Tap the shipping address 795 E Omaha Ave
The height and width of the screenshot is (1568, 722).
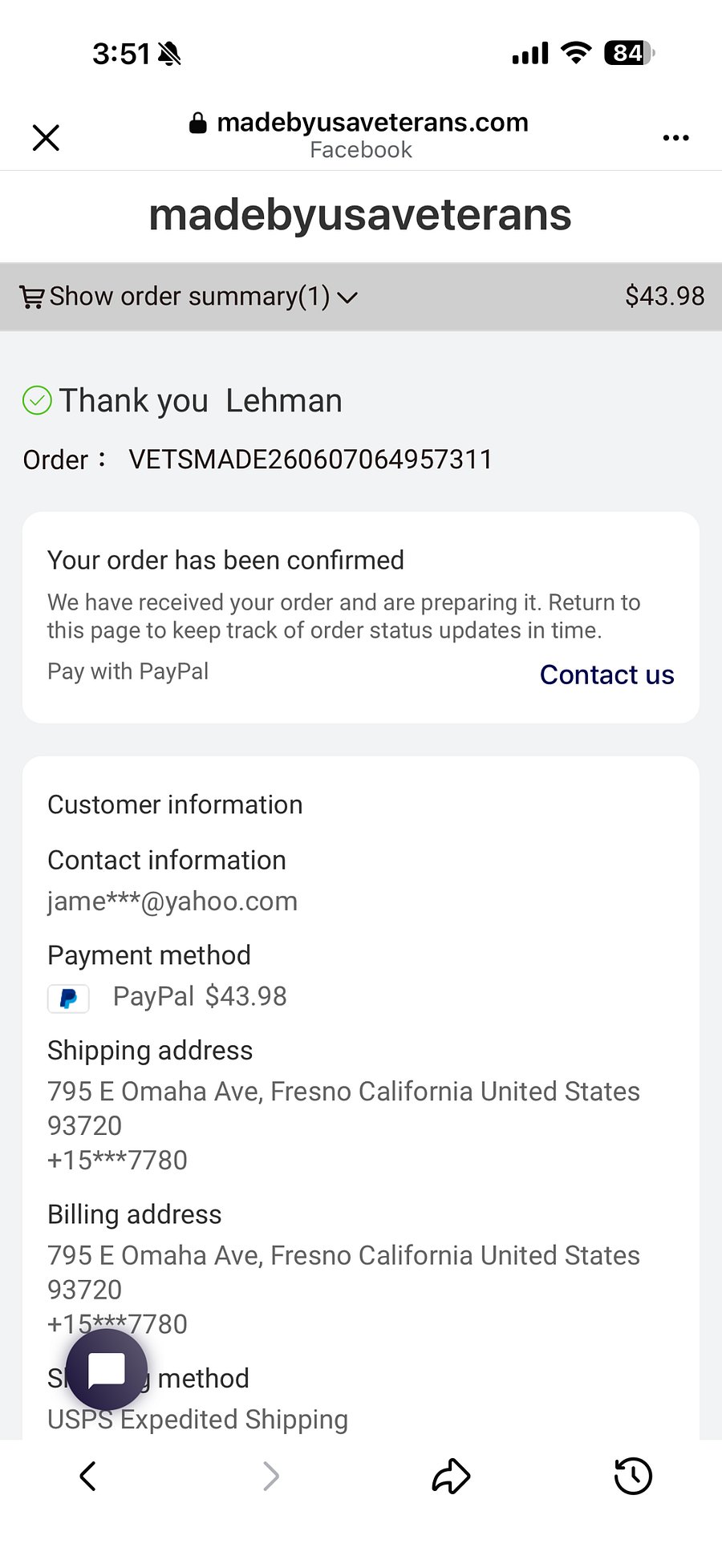click(343, 1125)
